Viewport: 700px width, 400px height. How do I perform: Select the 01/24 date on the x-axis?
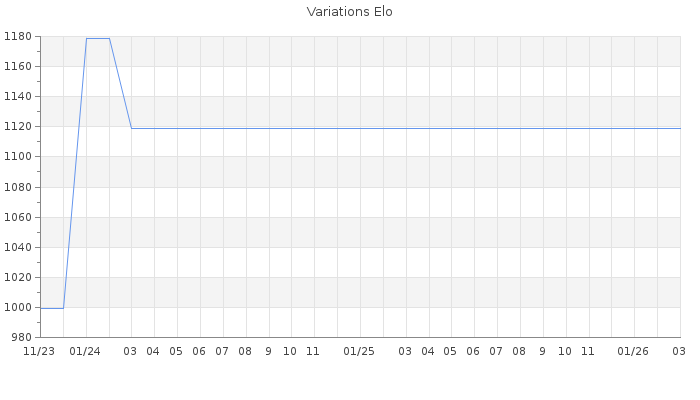pos(86,352)
